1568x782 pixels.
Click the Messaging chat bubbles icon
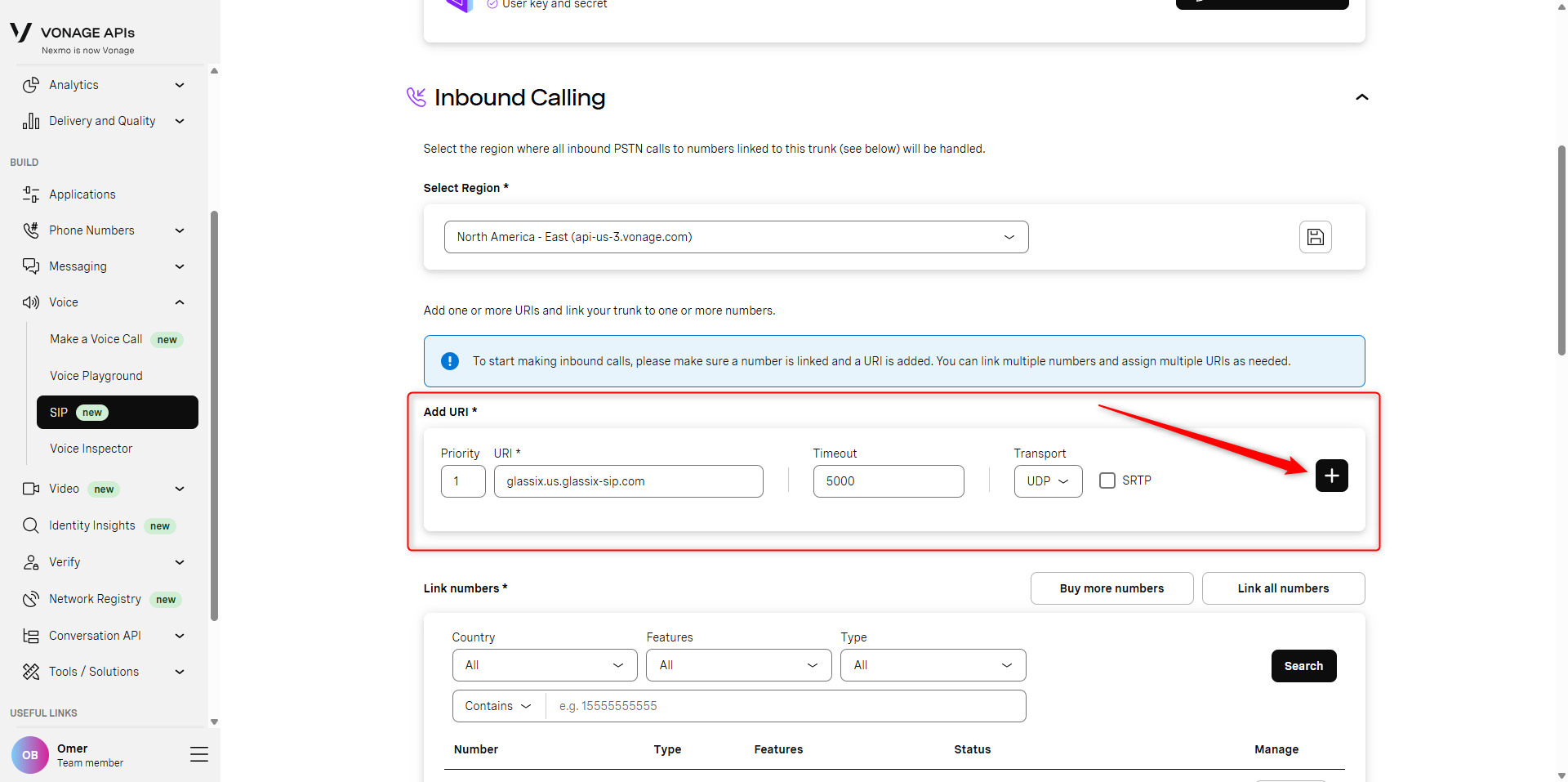click(x=31, y=266)
